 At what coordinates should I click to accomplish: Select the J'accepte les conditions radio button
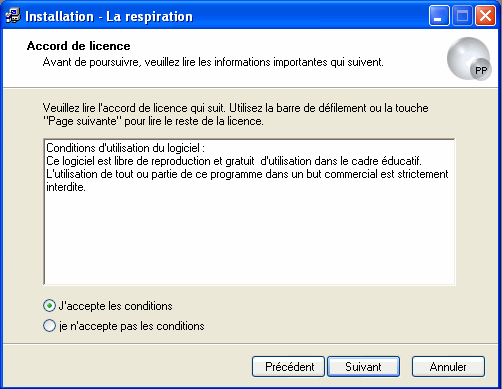click(49, 306)
